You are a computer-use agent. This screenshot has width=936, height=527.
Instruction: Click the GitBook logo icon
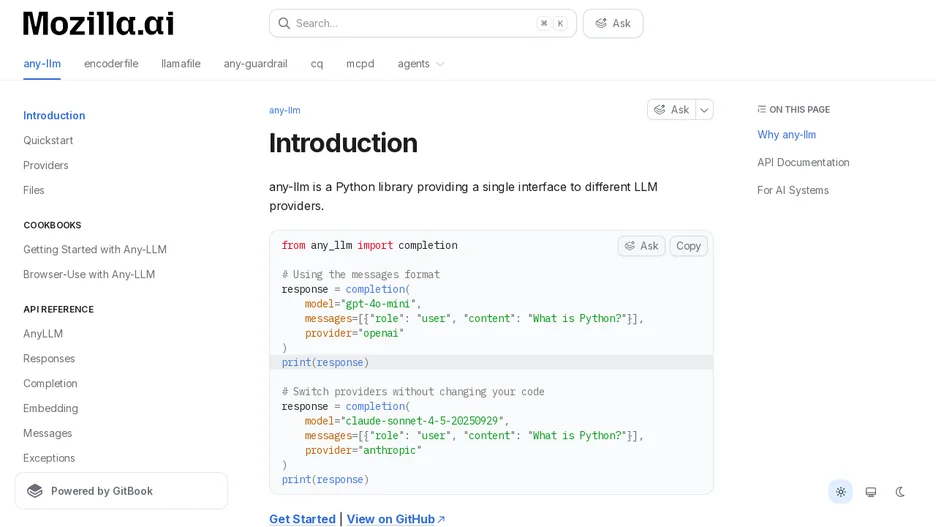tap(35, 491)
